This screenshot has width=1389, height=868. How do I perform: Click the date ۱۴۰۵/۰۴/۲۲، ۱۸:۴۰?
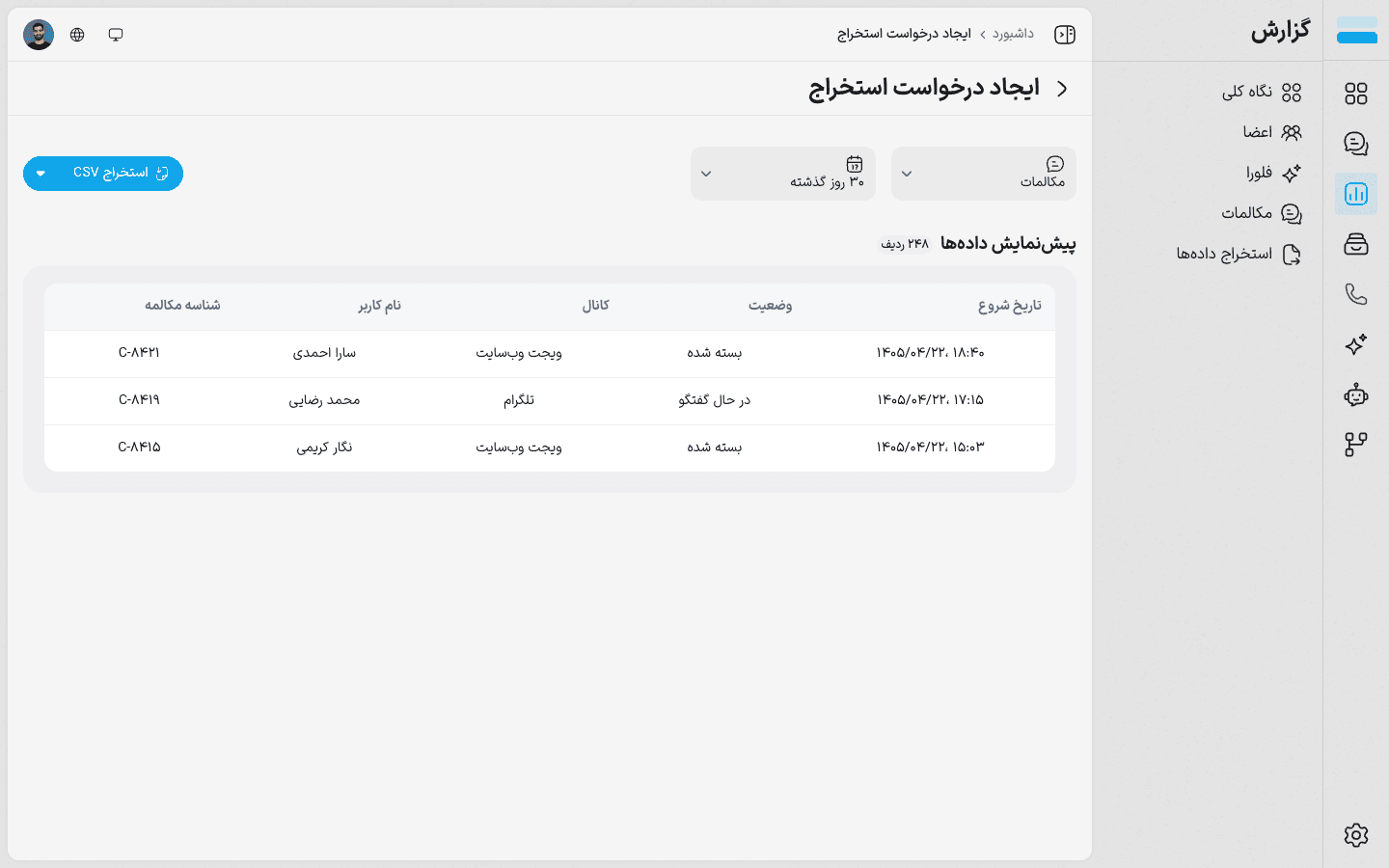coord(930,353)
